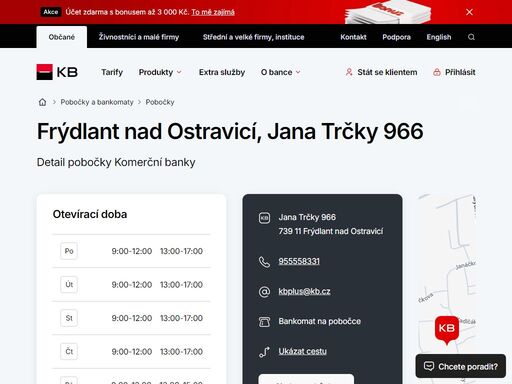Click Monday morning hours 9:00-12:00
The width and height of the screenshot is (512, 384).
coord(132,251)
